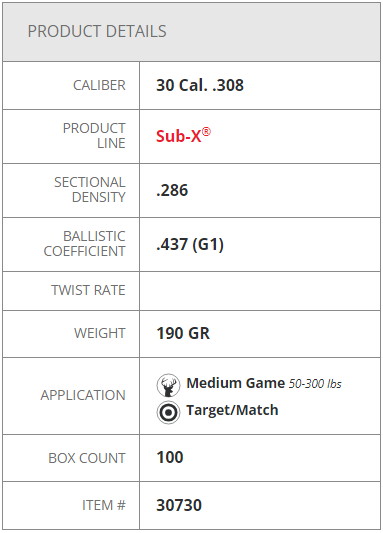Image resolution: width=383 pixels, height=533 pixels.
Task: Select the .286 sectional density value
Action: 172,190
